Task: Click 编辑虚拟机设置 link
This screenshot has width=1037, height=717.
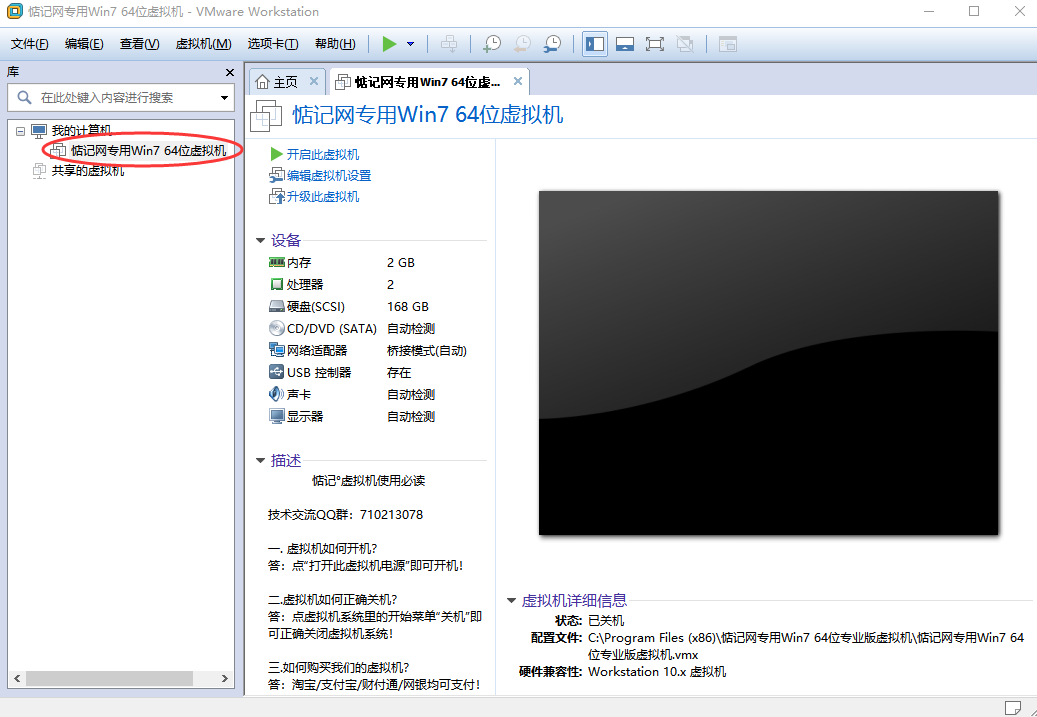Action: point(329,176)
